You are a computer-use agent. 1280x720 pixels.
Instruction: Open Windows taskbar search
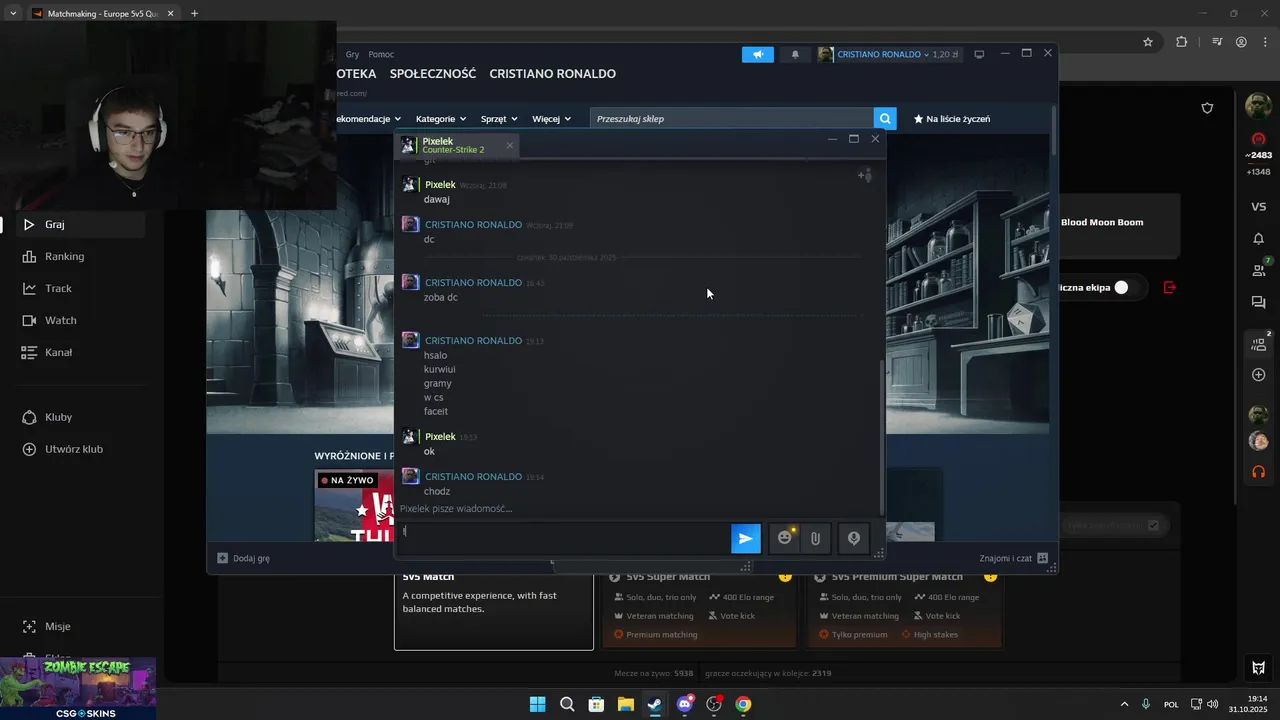pos(567,704)
